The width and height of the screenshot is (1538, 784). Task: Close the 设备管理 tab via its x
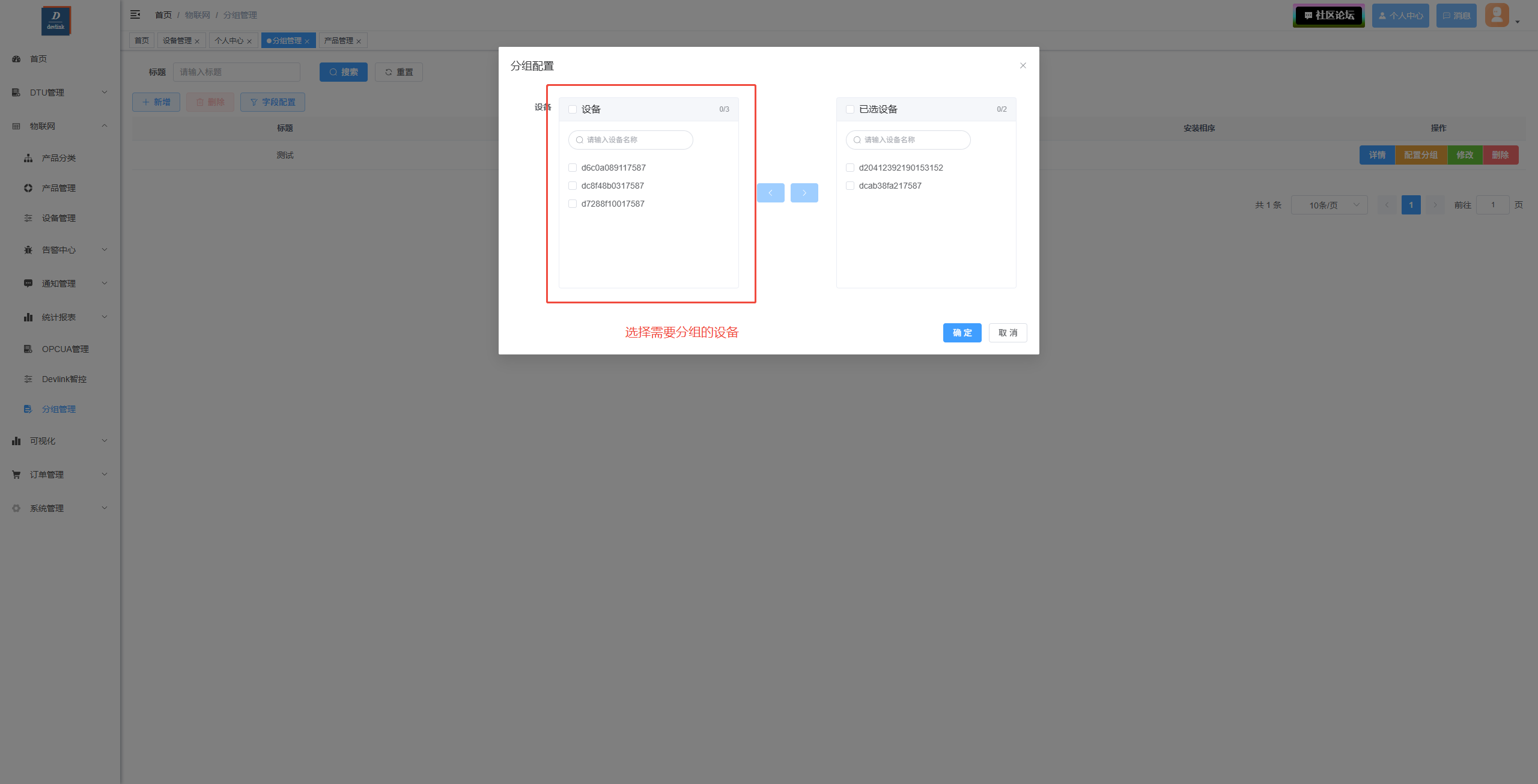coord(197,41)
